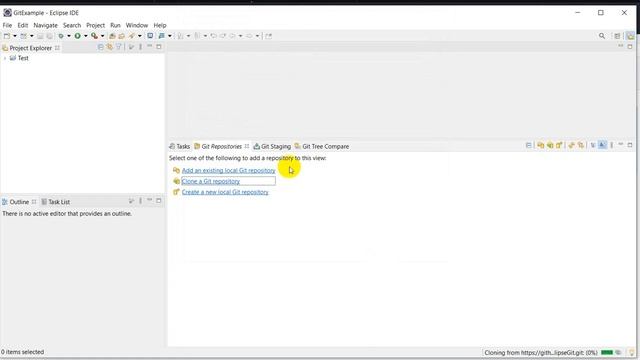Switch to the Git Tree Compare tab
This screenshot has width=640, height=360.
point(322,146)
